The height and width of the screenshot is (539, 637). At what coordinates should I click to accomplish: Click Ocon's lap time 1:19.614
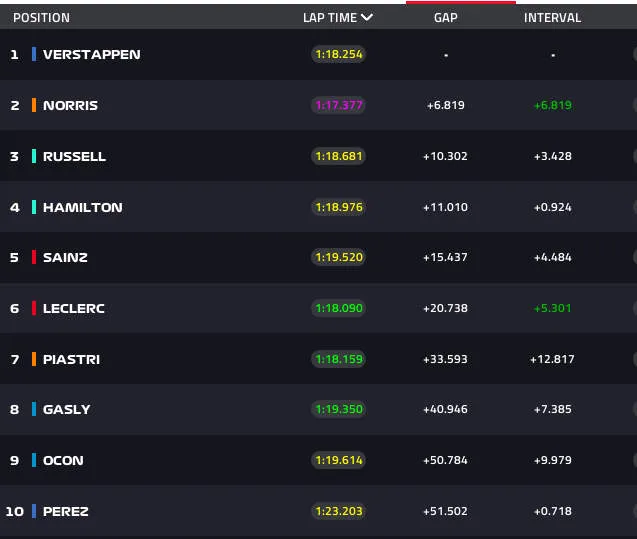tap(339, 460)
